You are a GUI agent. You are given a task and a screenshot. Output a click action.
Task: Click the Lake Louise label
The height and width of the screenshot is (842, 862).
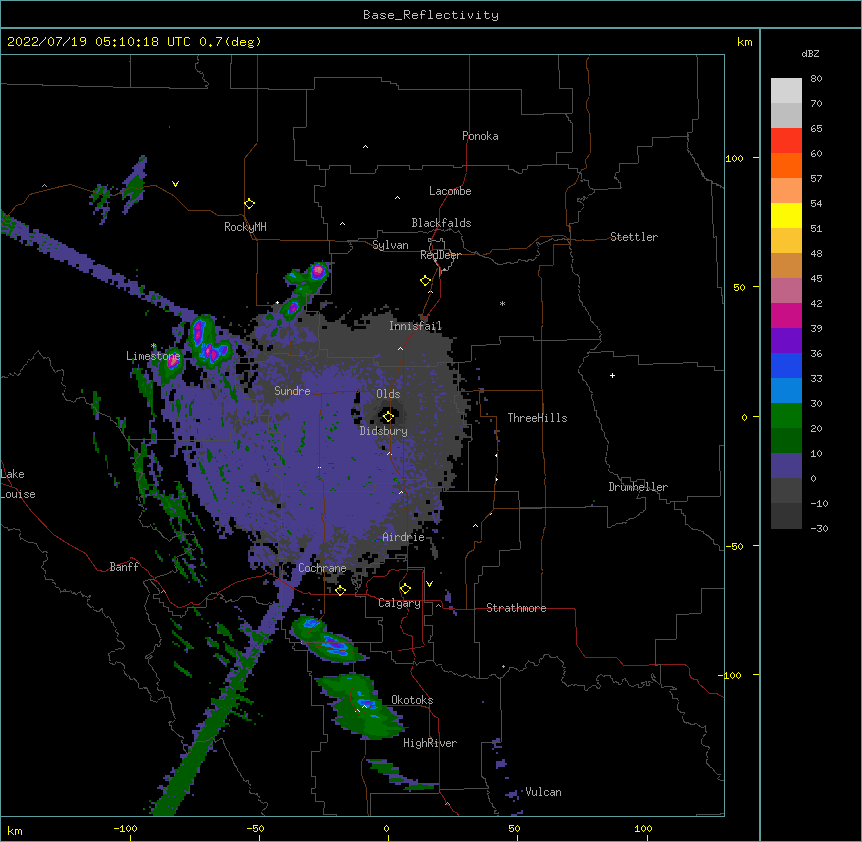pos(18,484)
